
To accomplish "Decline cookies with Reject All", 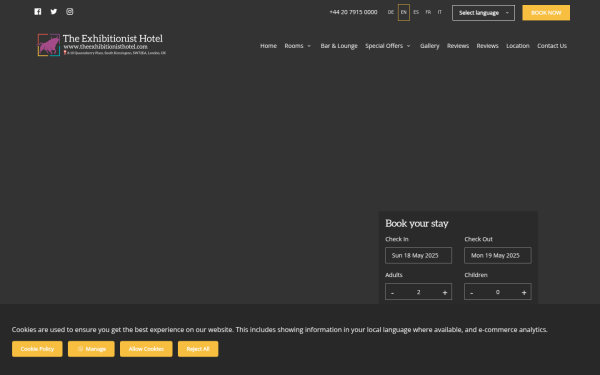I will pos(198,349).
